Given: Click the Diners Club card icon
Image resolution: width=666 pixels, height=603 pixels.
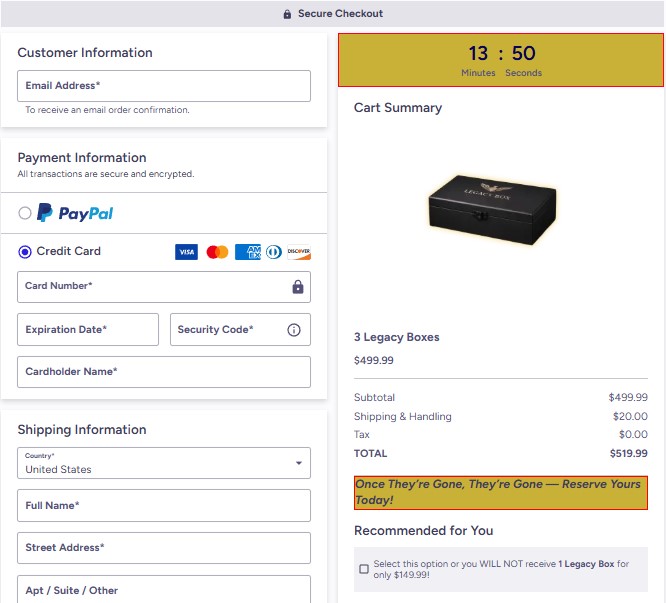Looking at the screenshot, I should point(274,252).
